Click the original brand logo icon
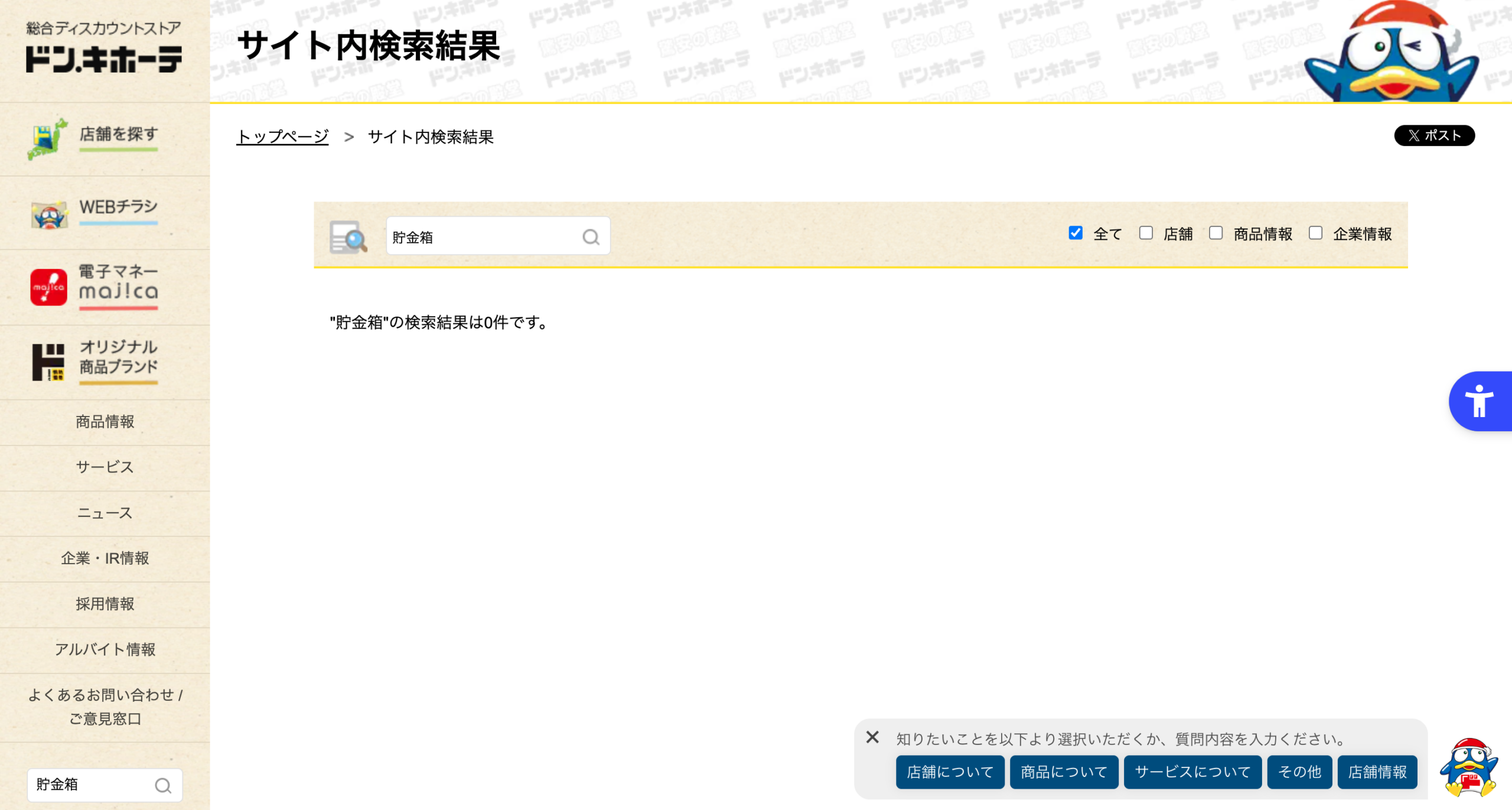 (48, 362)
